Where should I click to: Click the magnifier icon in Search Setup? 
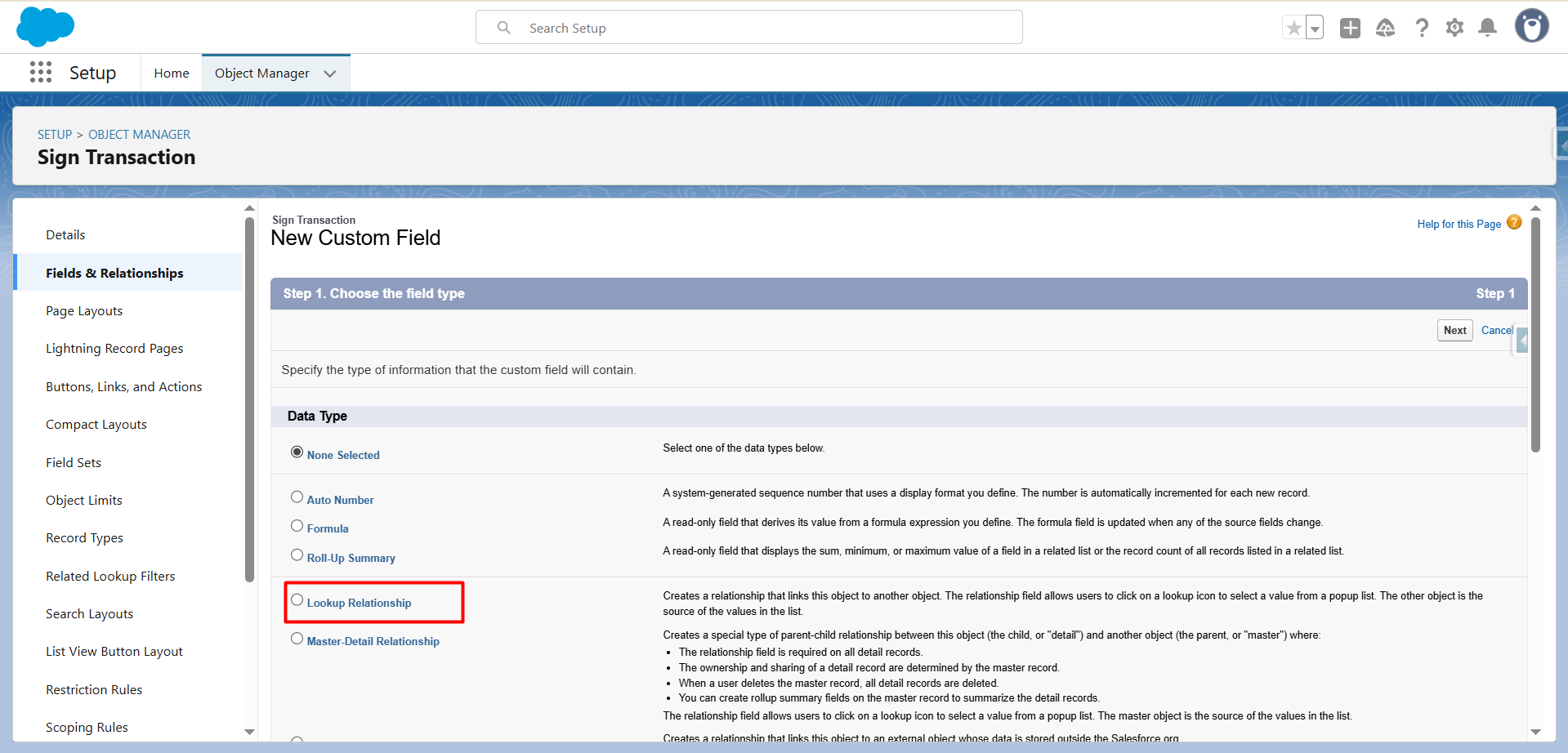[504, 28]
